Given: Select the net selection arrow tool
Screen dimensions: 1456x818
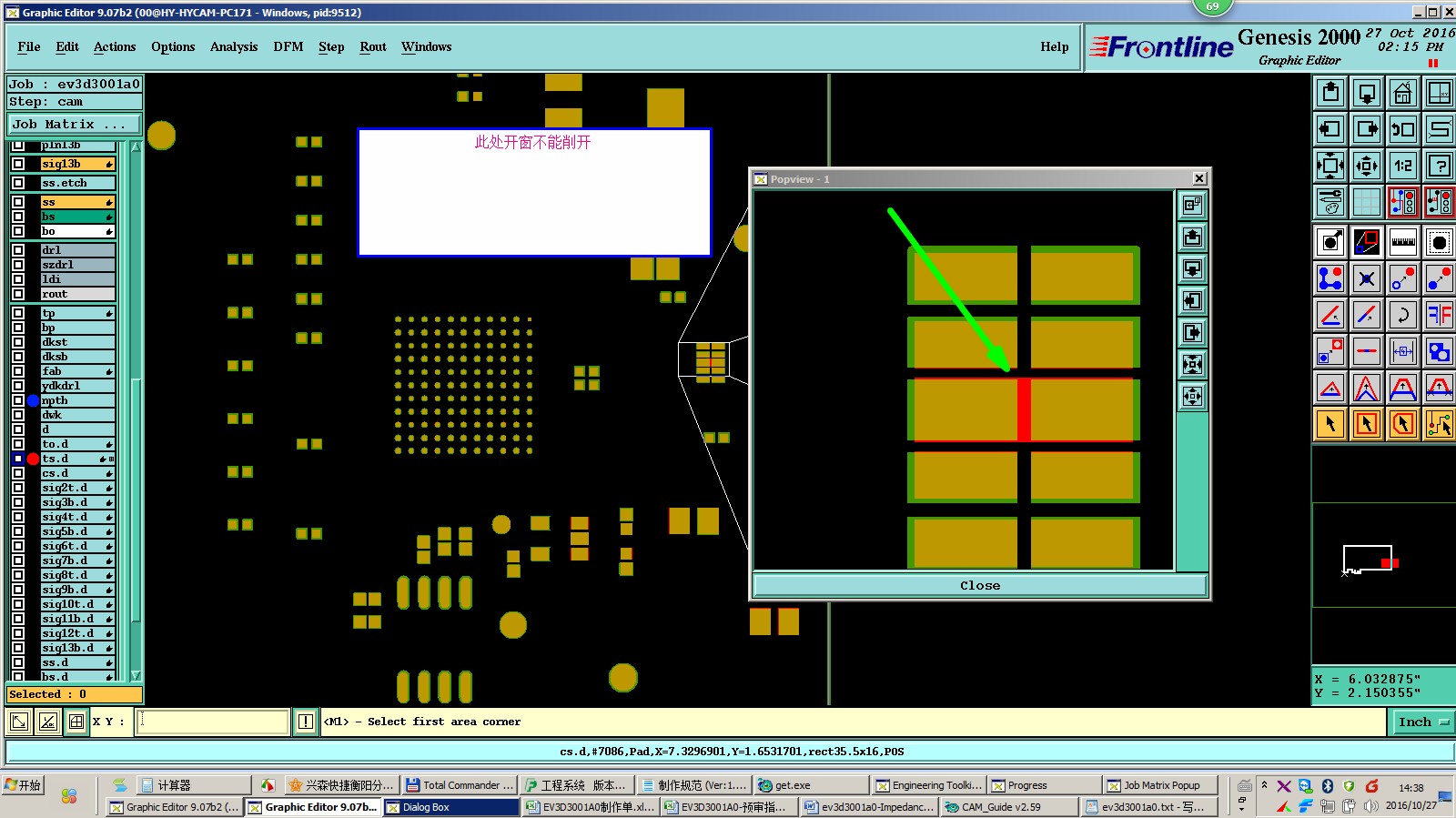Looking at the screenshot, I should 1440,424.
